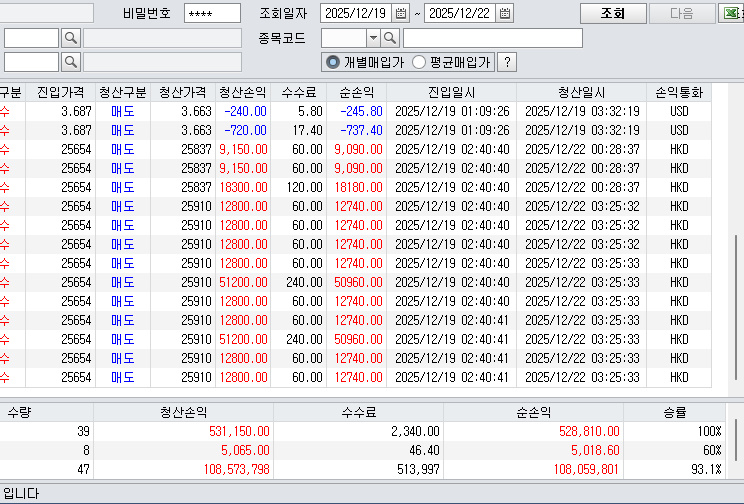Viewport: 744px width, 504px height.
Task: Select the 개별매입가 radio option
Action: pos(333,62)
